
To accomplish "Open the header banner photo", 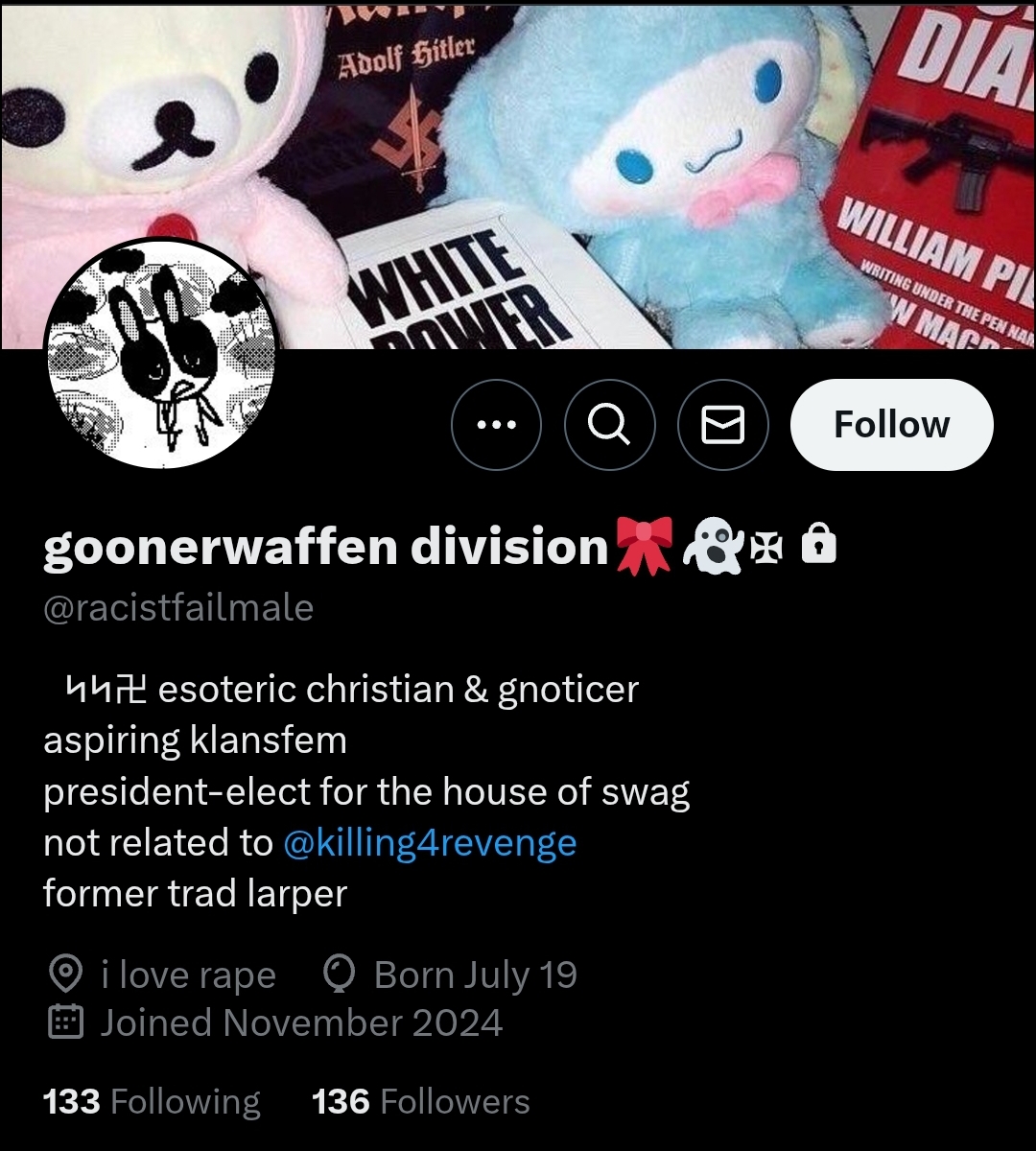I will point(518,175).
